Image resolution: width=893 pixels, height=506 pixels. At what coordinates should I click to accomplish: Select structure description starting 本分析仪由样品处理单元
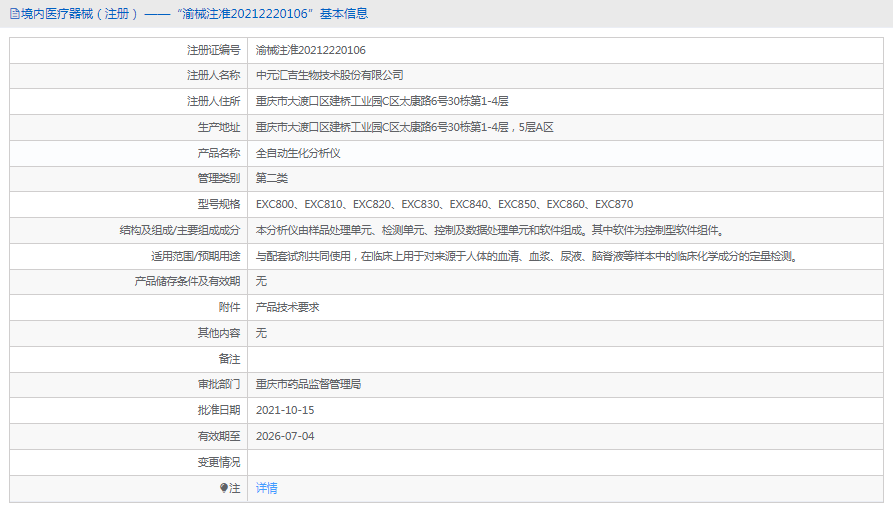pos(490,230)
